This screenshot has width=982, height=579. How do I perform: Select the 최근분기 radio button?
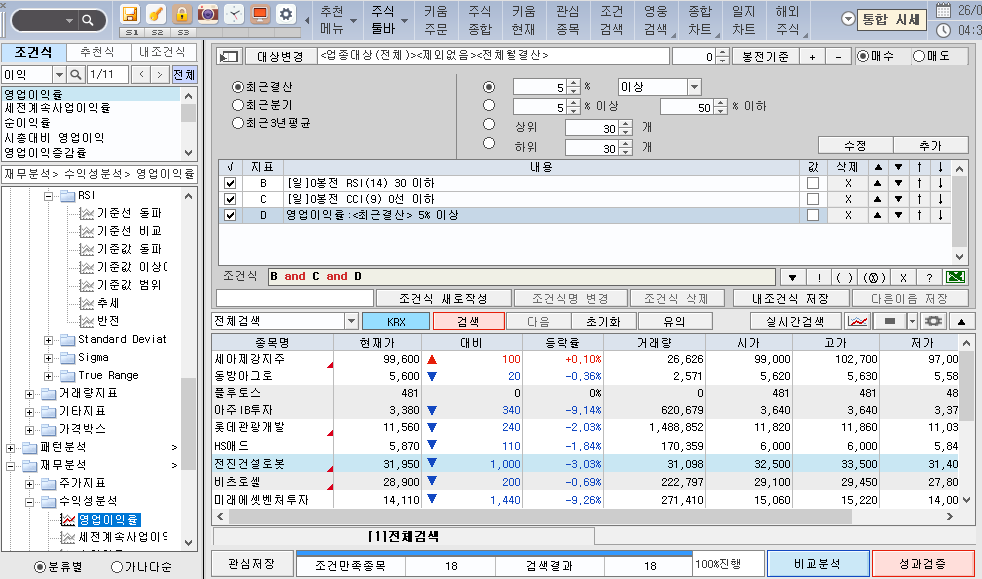point(238,105)
